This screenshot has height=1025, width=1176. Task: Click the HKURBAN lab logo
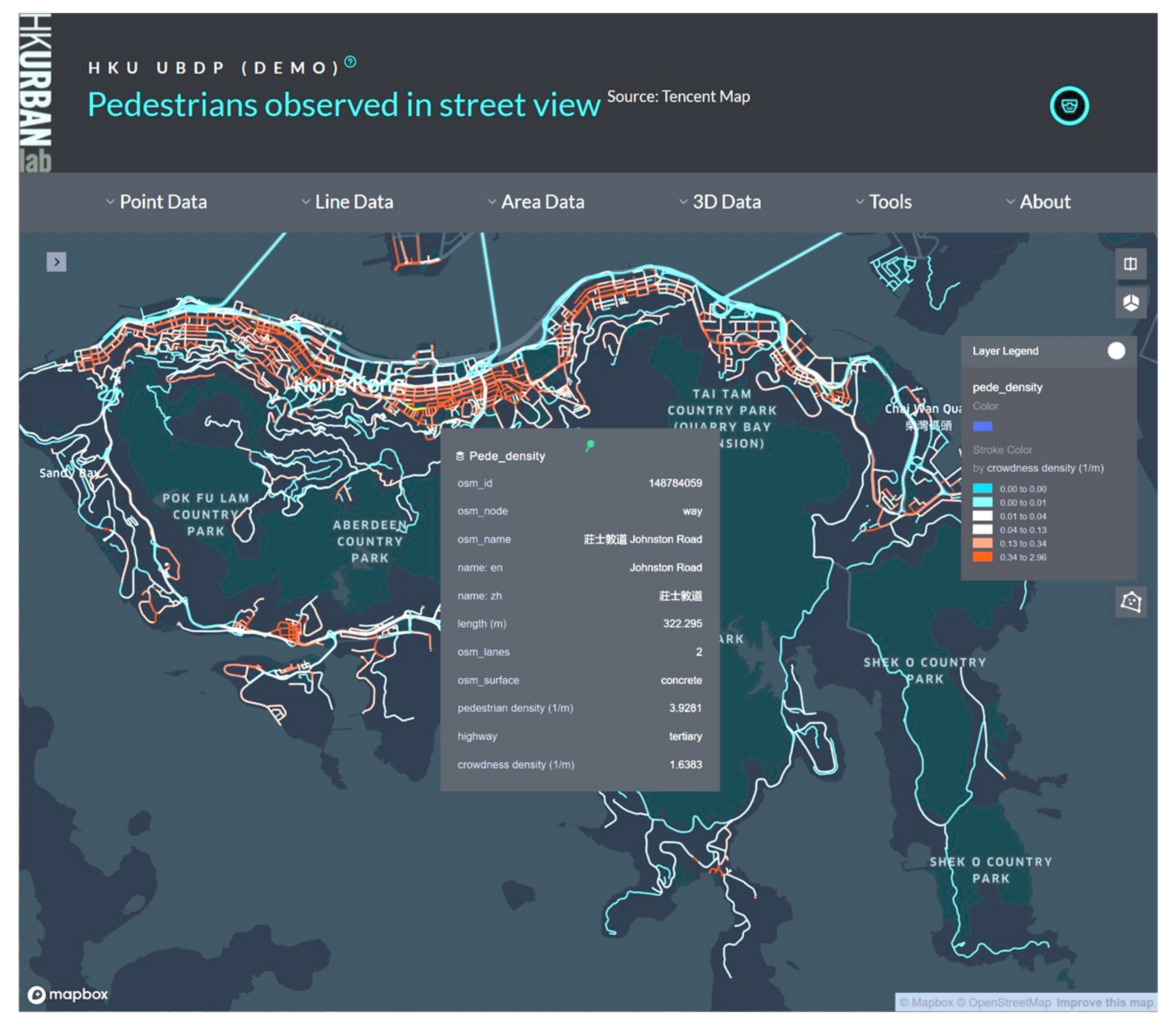tap(36, 93)
